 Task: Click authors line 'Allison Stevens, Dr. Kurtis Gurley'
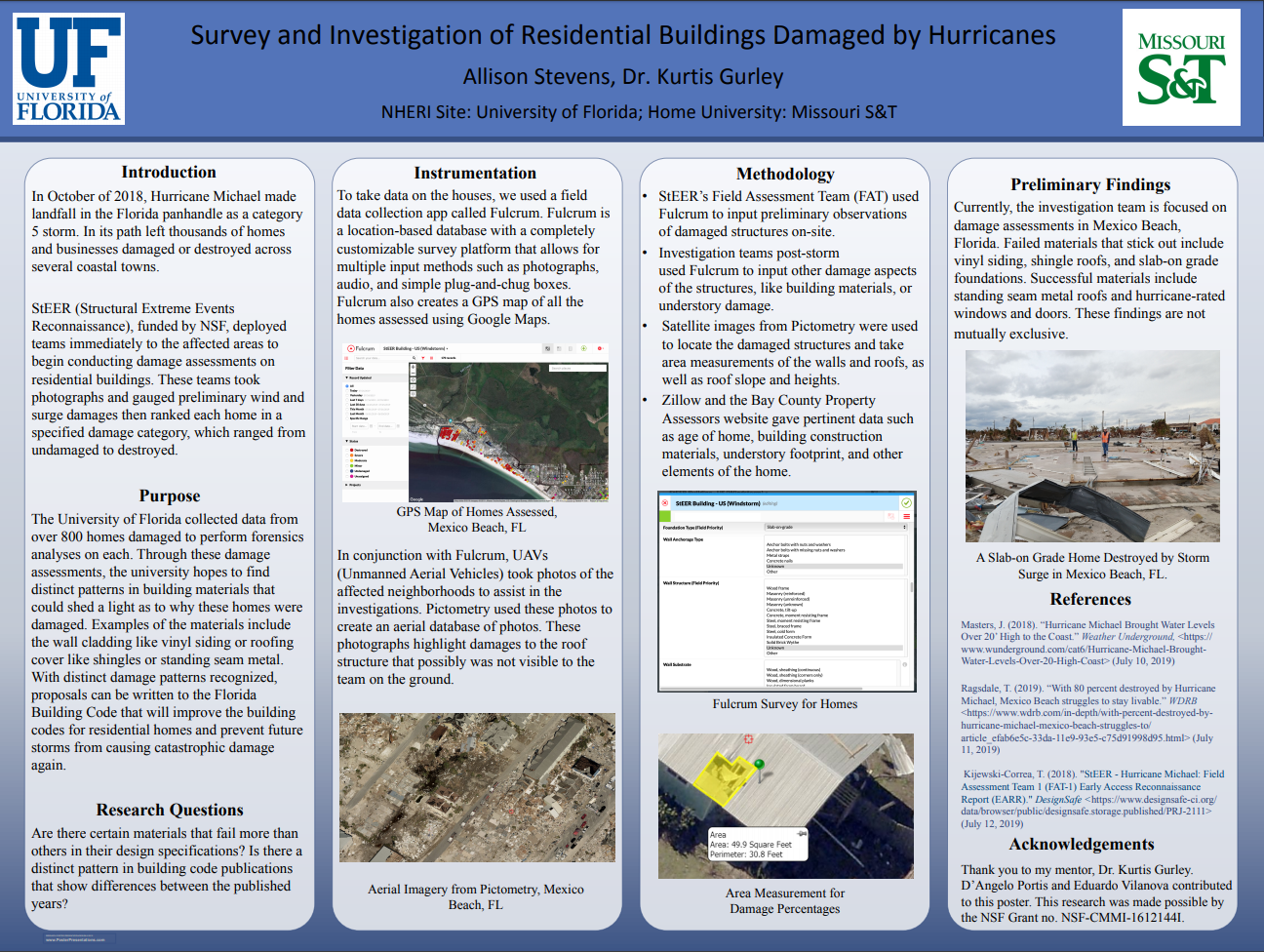click(623, 76)
